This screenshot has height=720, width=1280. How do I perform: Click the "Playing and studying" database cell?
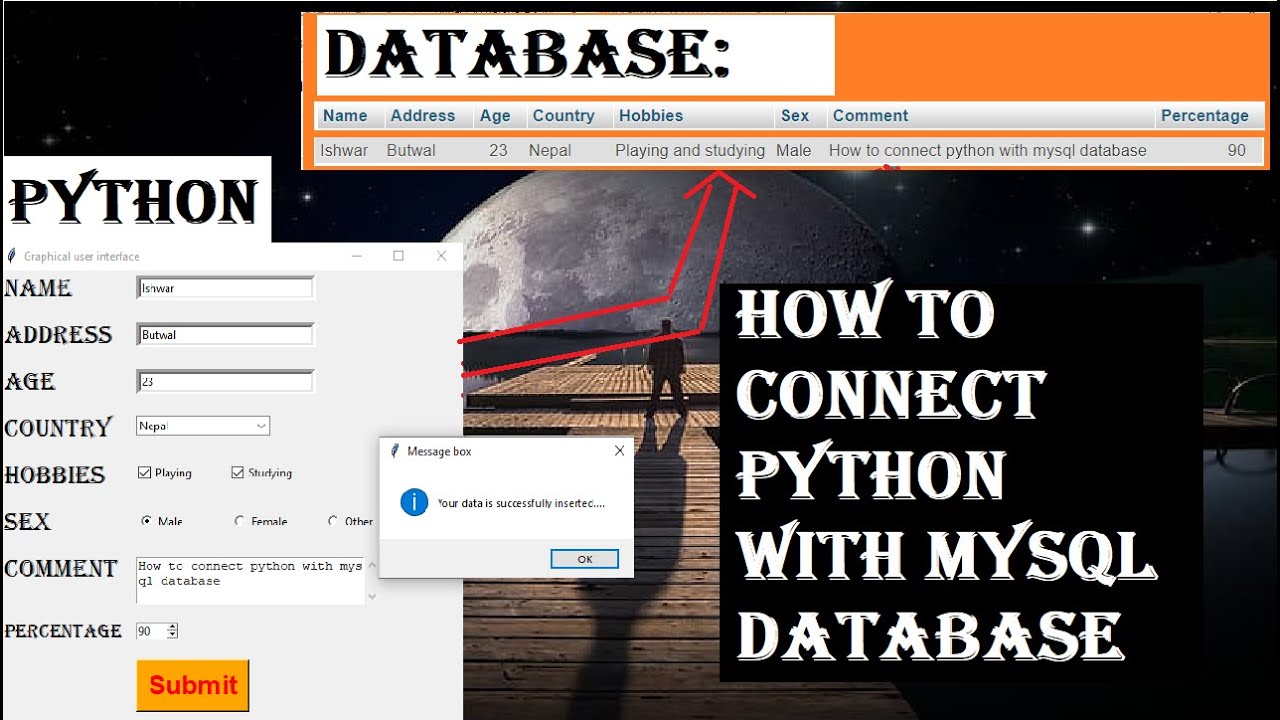click(x=690, y=151)
